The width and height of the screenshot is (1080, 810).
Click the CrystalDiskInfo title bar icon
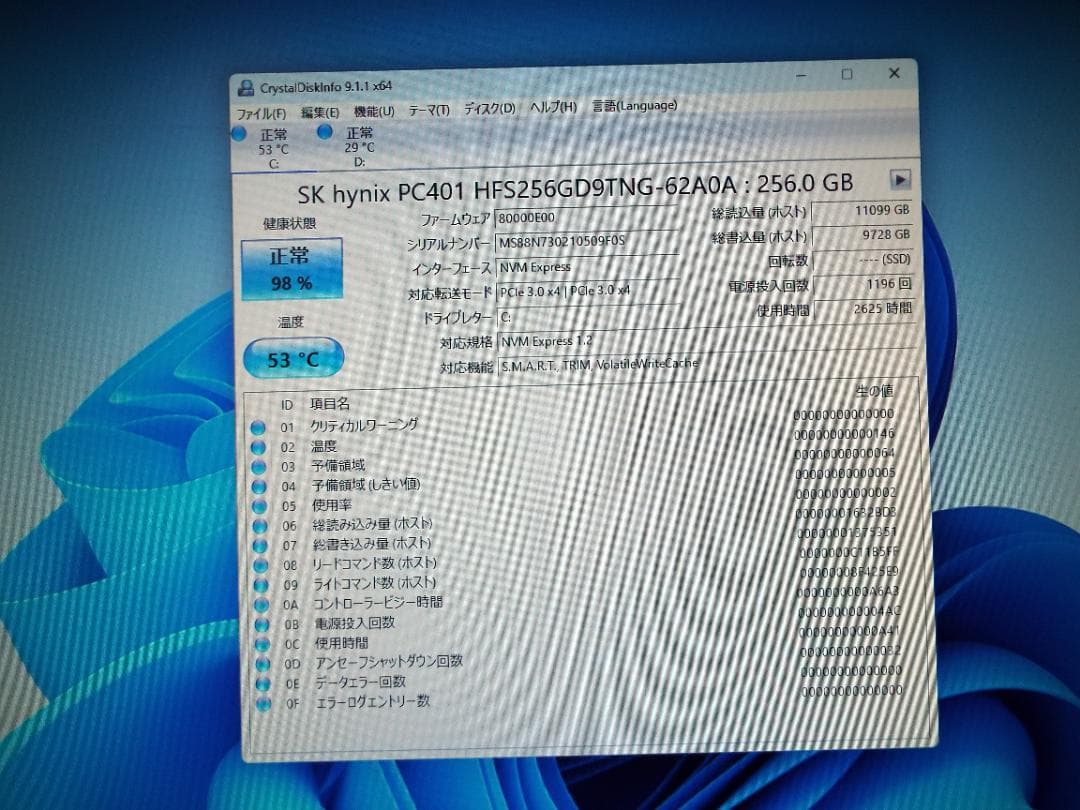[245, 86]
